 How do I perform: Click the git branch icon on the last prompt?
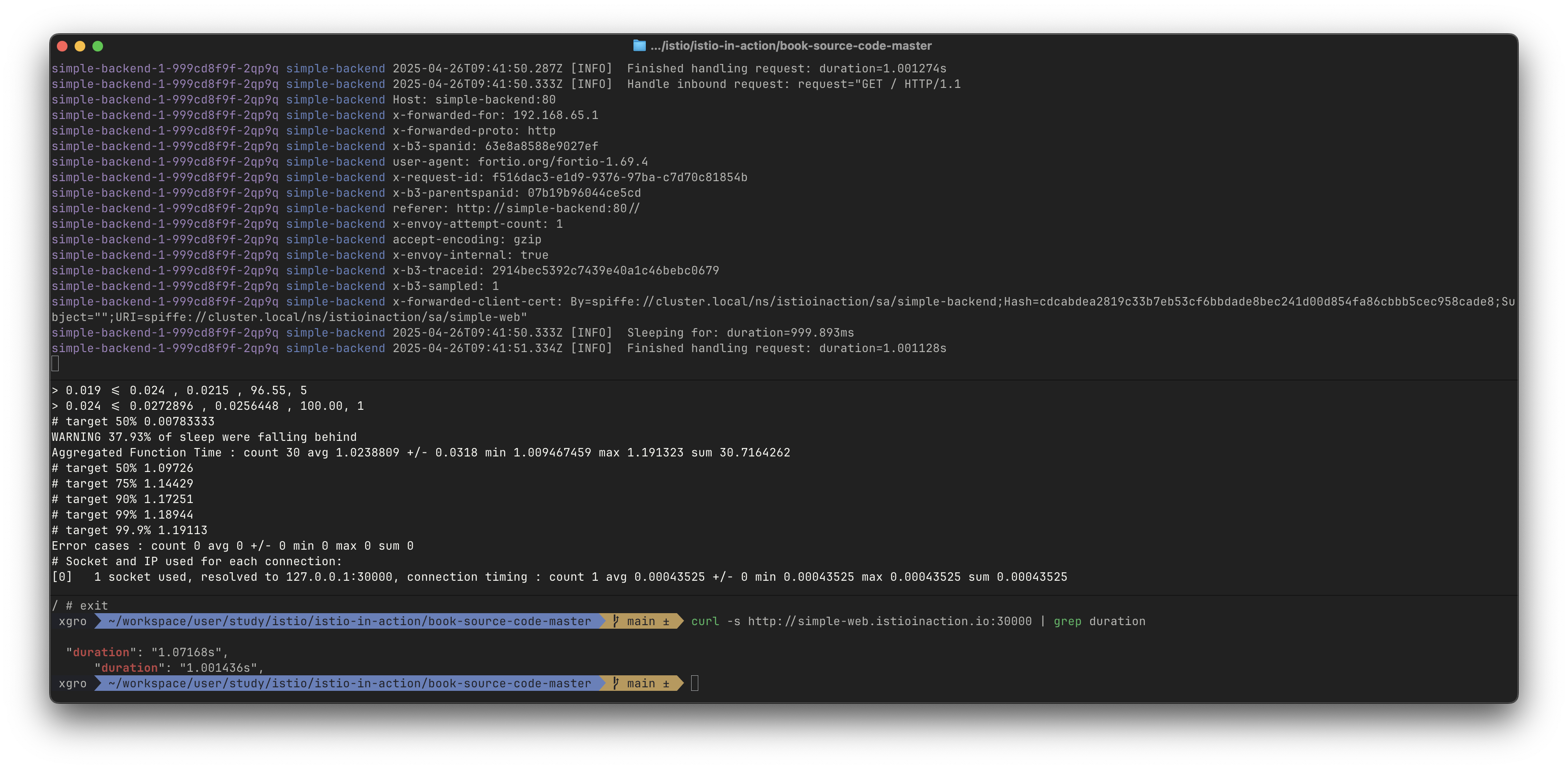(x=616, y=683)
